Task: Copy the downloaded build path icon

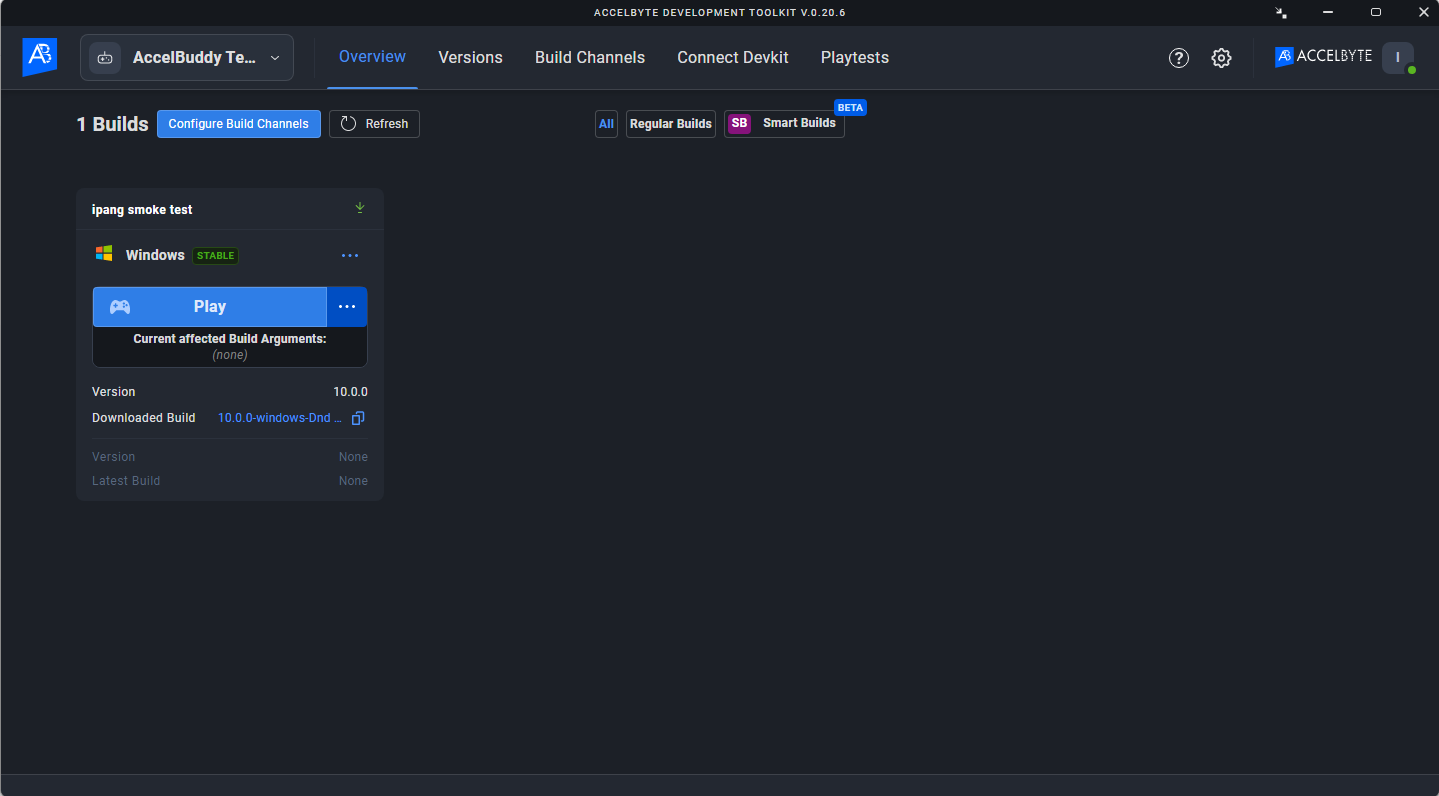Action: pyautogui.click(x=358, y=418)
